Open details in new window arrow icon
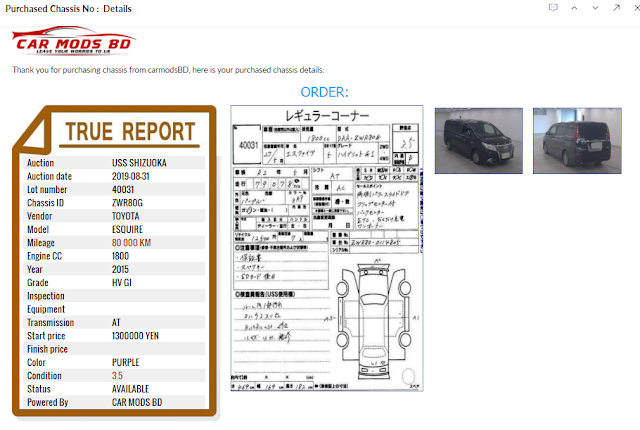 tap(616, 8)
